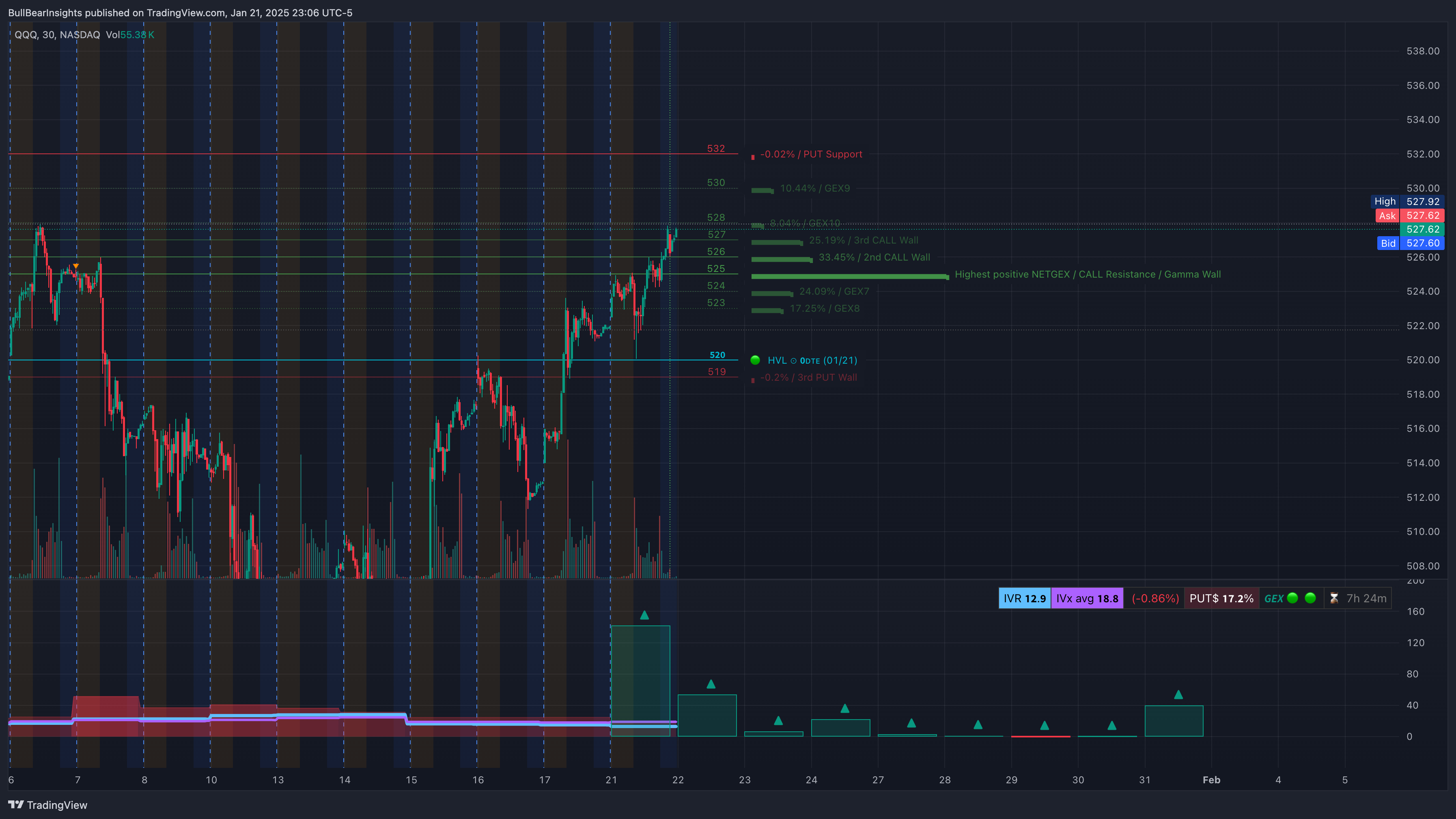The width and height of the screenshot is (1456, 819).
Task: Click the '8.04% / GEX10' label
Action: (805, 223)
